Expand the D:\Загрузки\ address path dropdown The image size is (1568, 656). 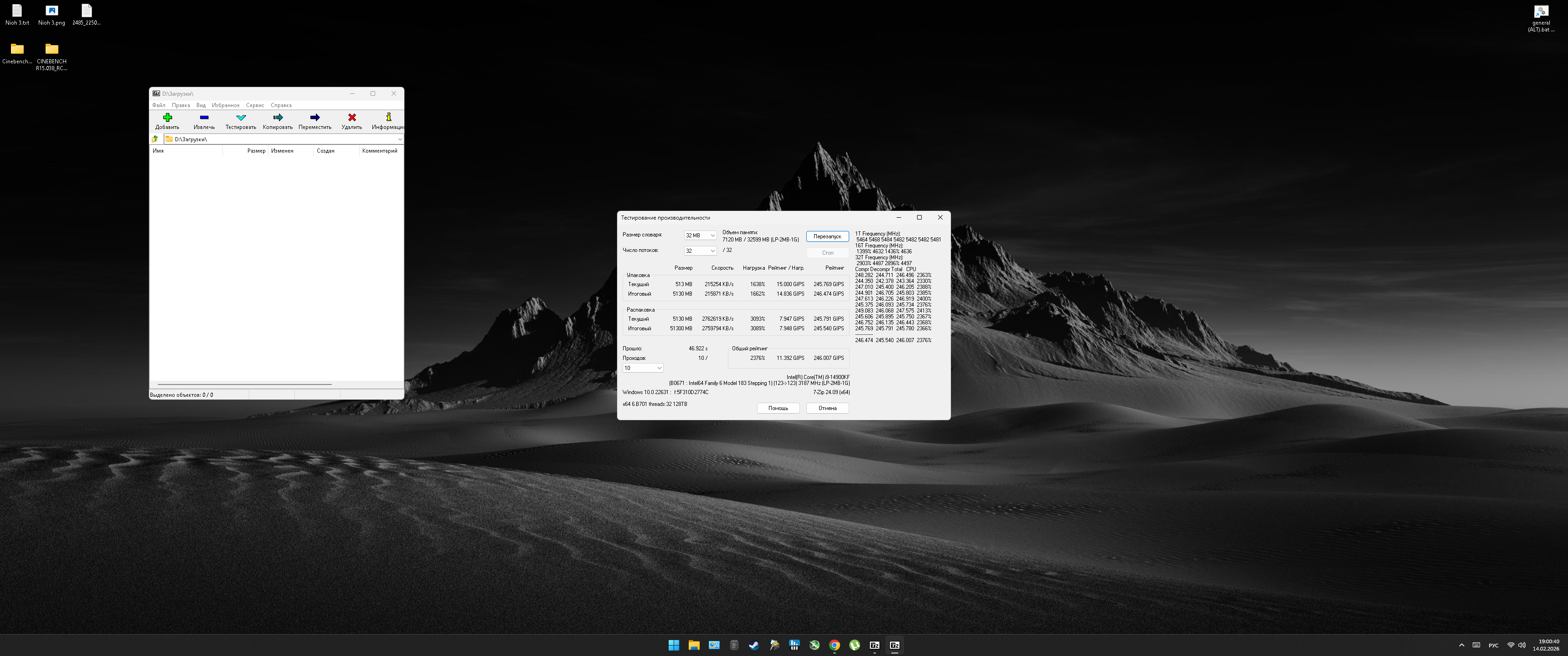[399, 139]
